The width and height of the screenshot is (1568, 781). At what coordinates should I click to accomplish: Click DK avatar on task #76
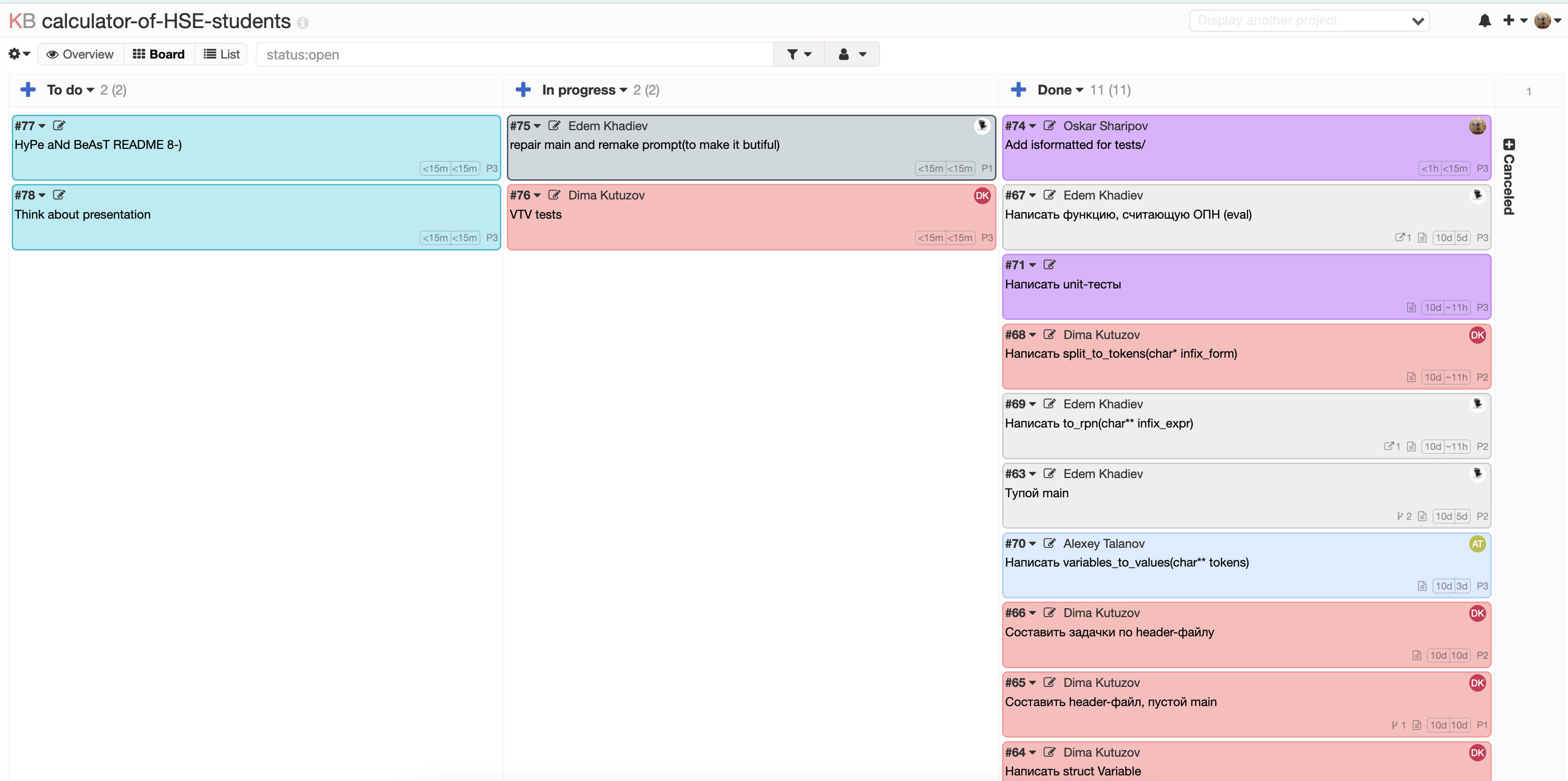[982, 195]
